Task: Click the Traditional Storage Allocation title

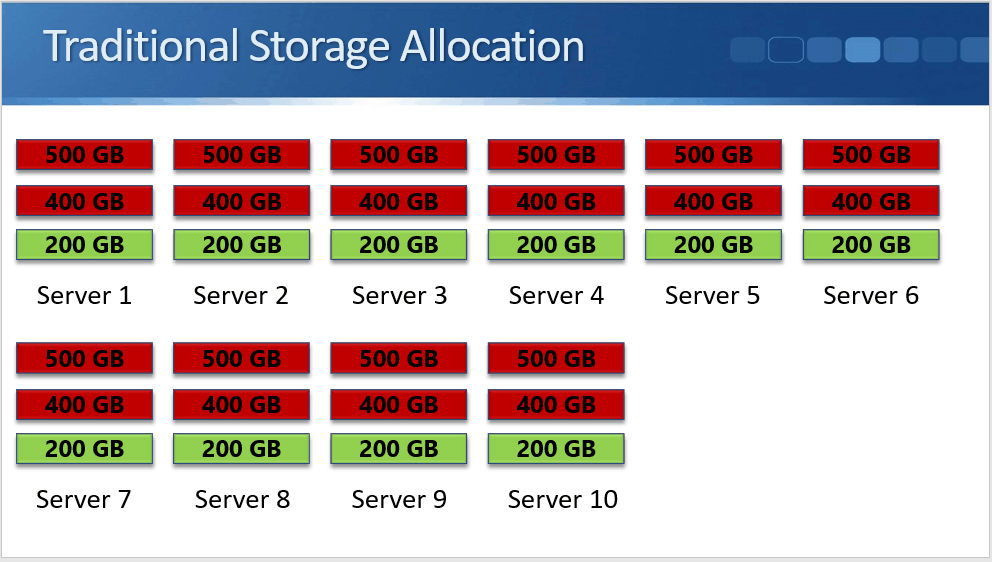Action: pos(313,48)
